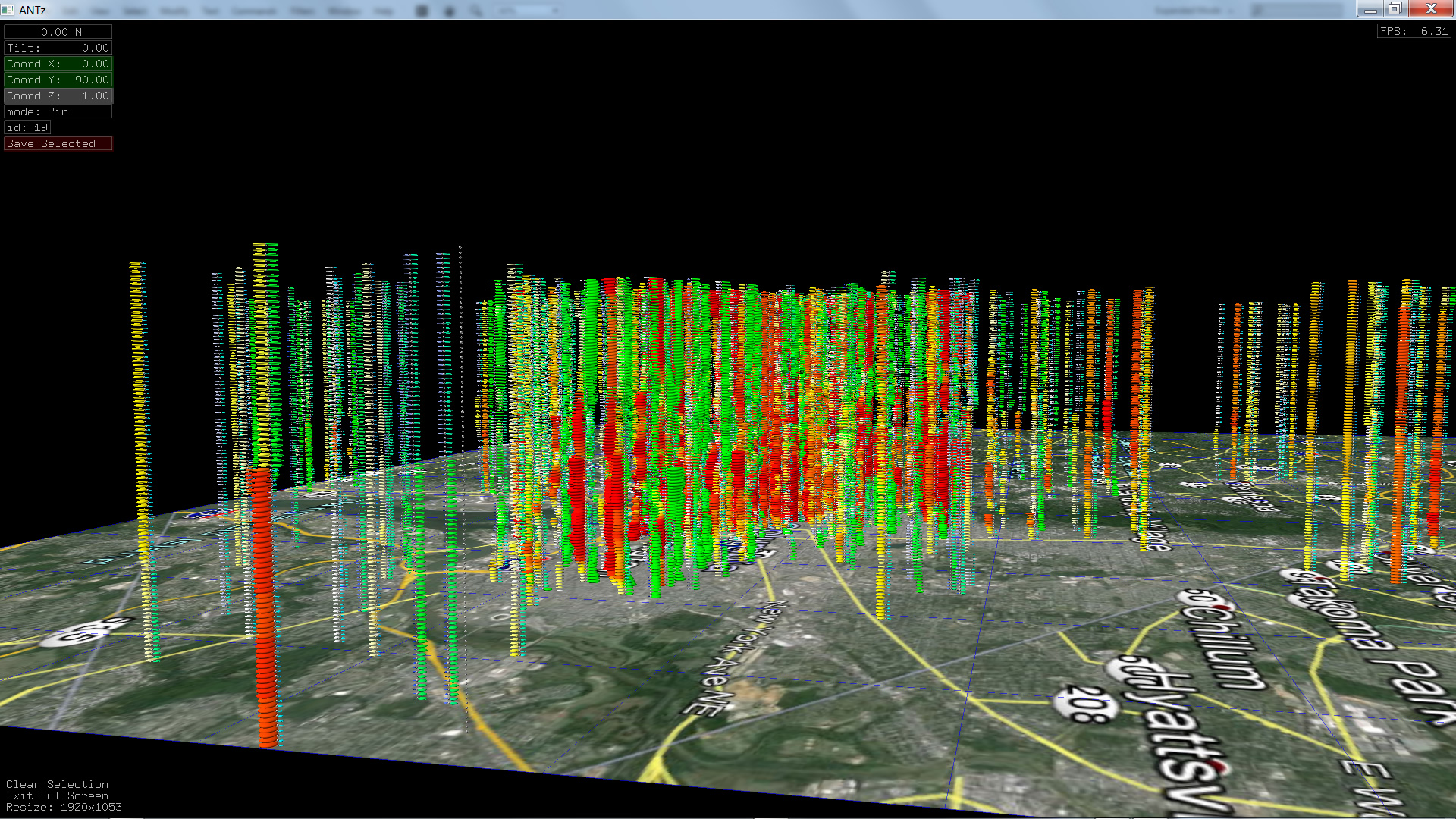The width and height of the screenshot is (1456, 819).
Task: Click the FPS counter display
Action: pos(1414,31)
